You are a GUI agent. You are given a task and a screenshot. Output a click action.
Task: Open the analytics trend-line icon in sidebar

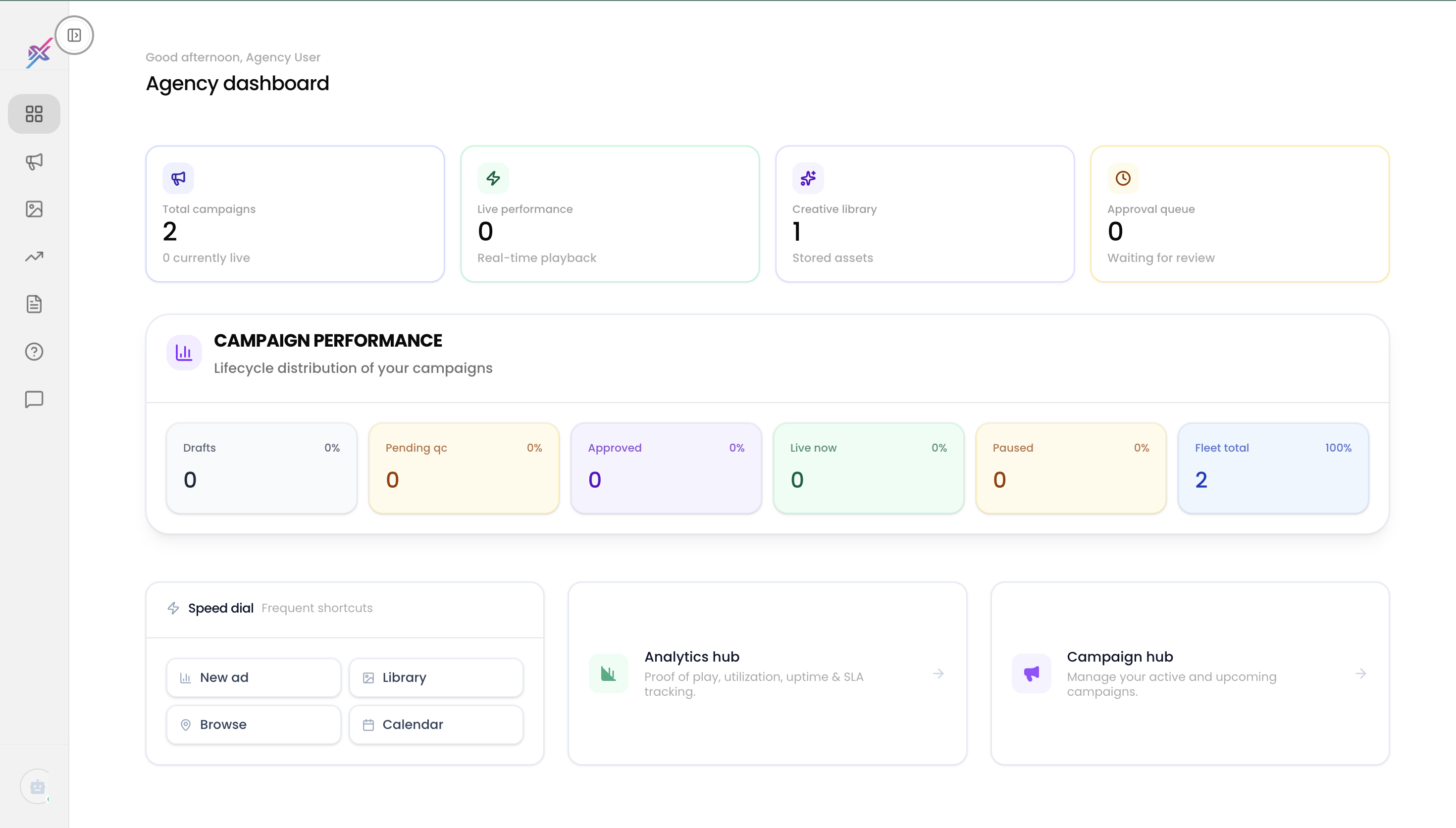coord(34,257)
